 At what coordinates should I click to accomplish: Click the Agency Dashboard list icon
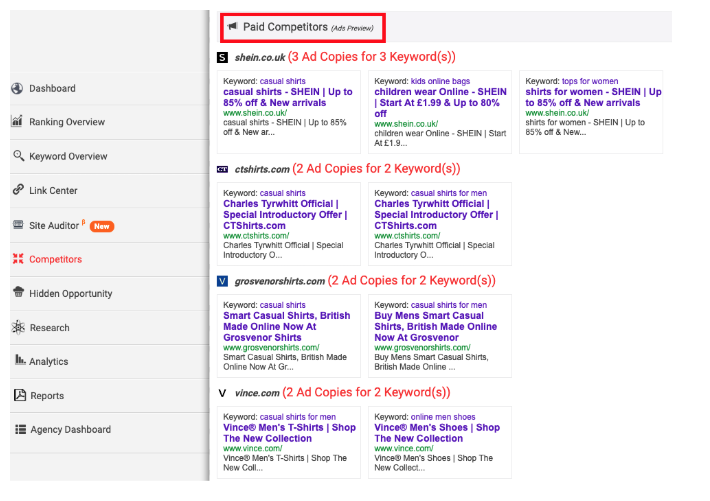[18, 429]
